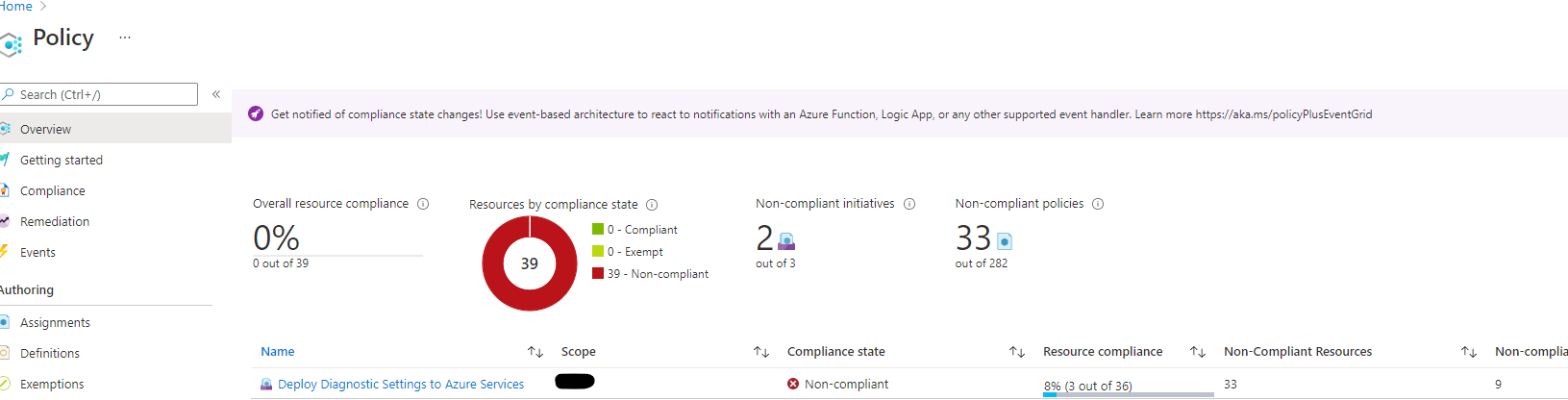This screenshot has width=1568, height=400.
Task: Collapse the sidebar with the double chevron
Action: pyautogui.click(x=216, y=94)
